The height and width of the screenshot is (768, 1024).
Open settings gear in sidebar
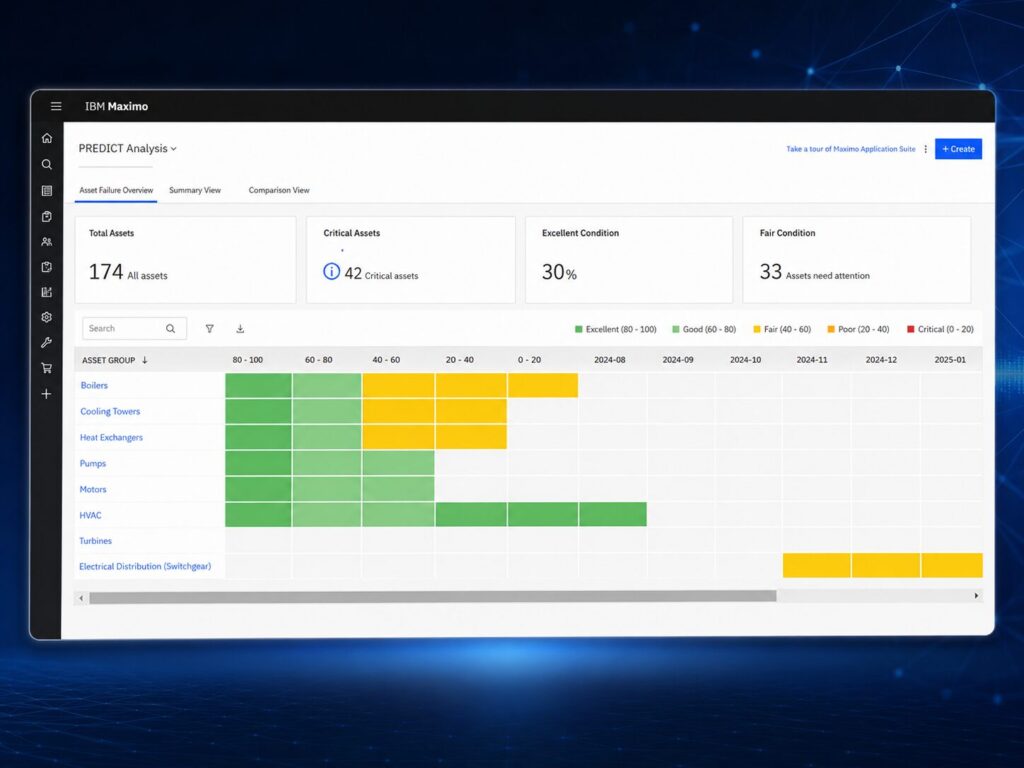point(46,317)
